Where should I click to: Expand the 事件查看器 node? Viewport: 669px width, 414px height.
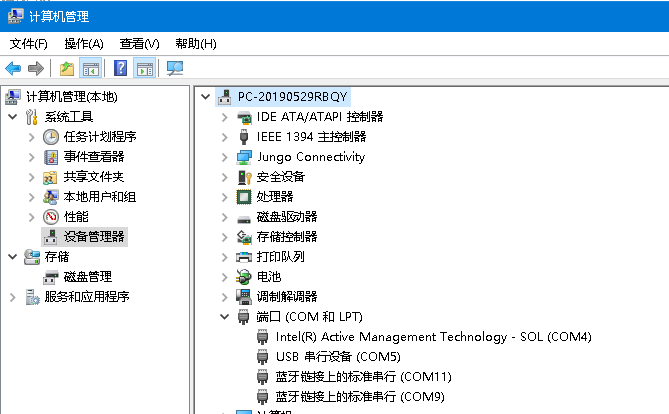[x=32, y=157]
